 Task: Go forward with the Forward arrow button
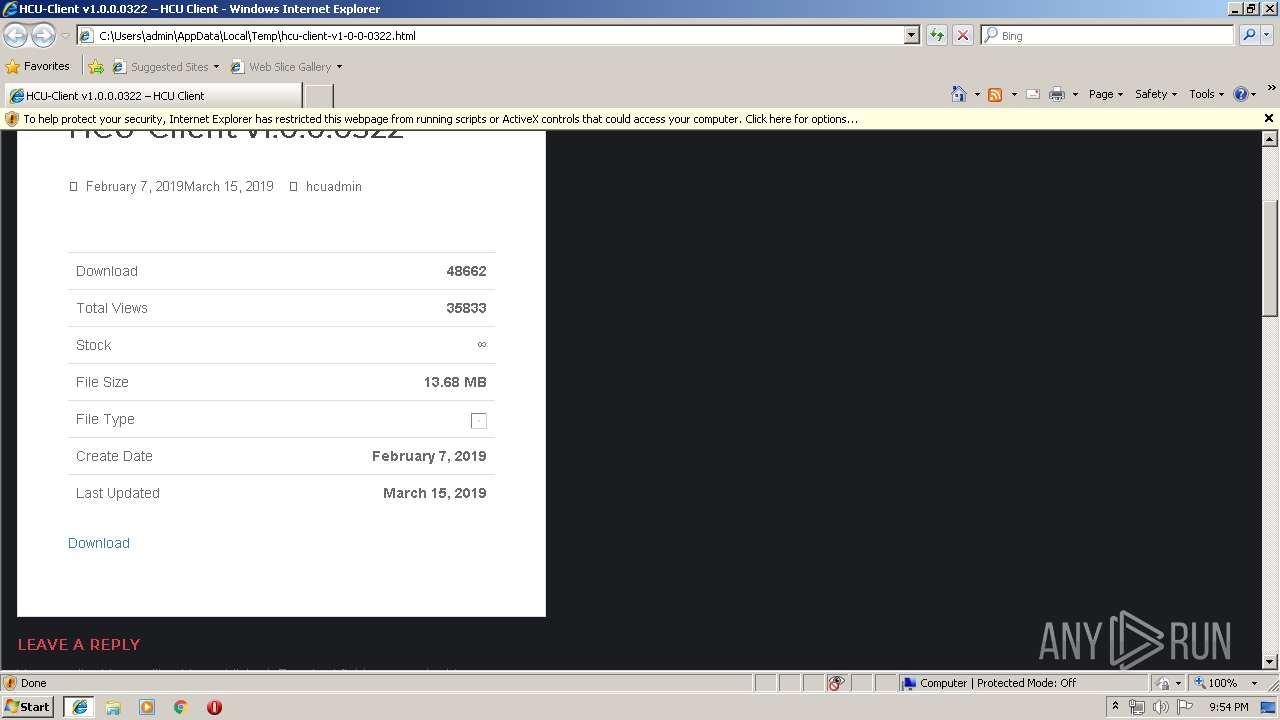(43, 35)
